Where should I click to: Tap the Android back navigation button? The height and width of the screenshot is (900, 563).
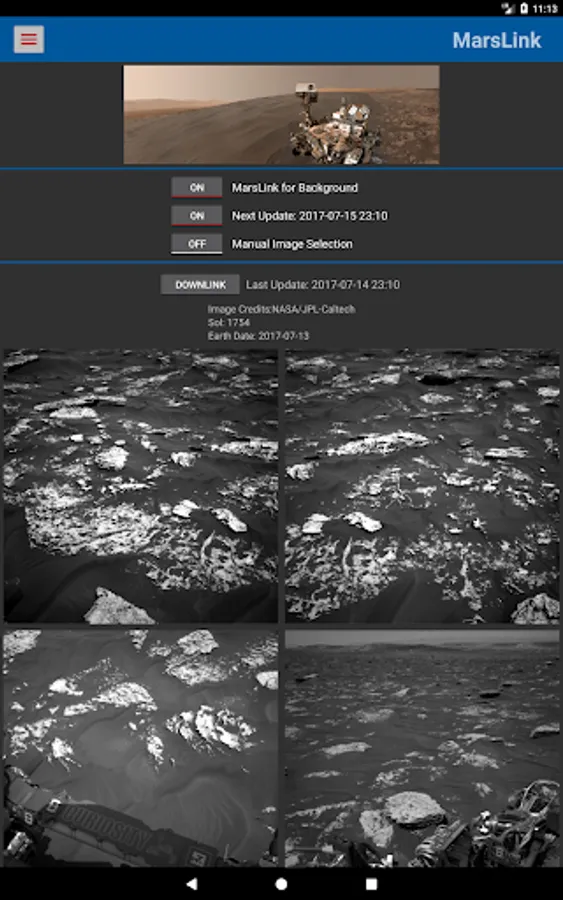pos(192,884)
